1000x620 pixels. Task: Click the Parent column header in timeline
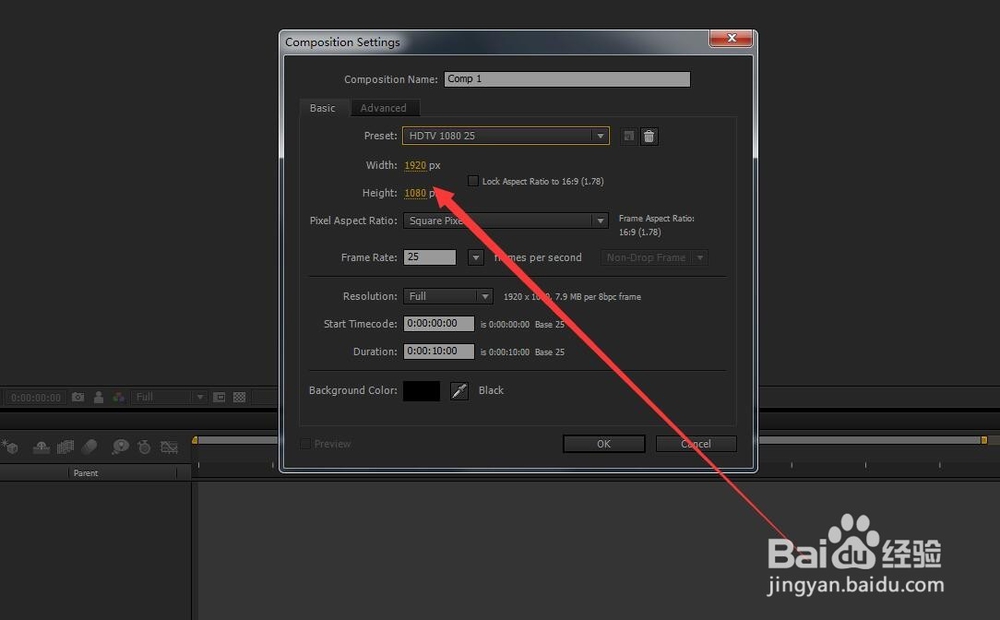pos(85,473)
